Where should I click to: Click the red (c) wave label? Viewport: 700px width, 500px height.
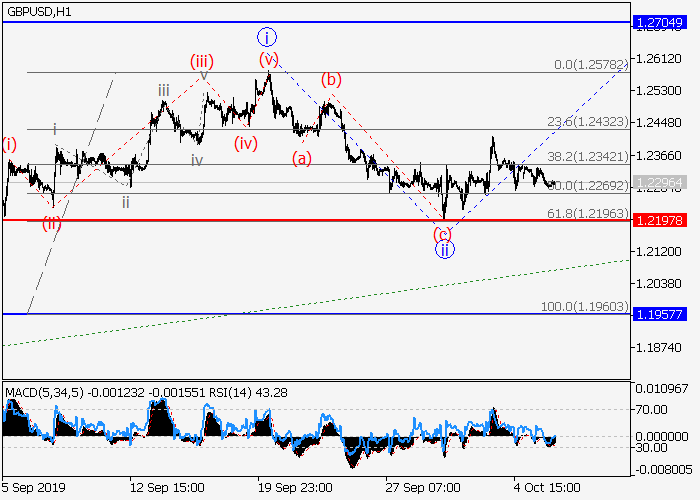tap(443, 234)
